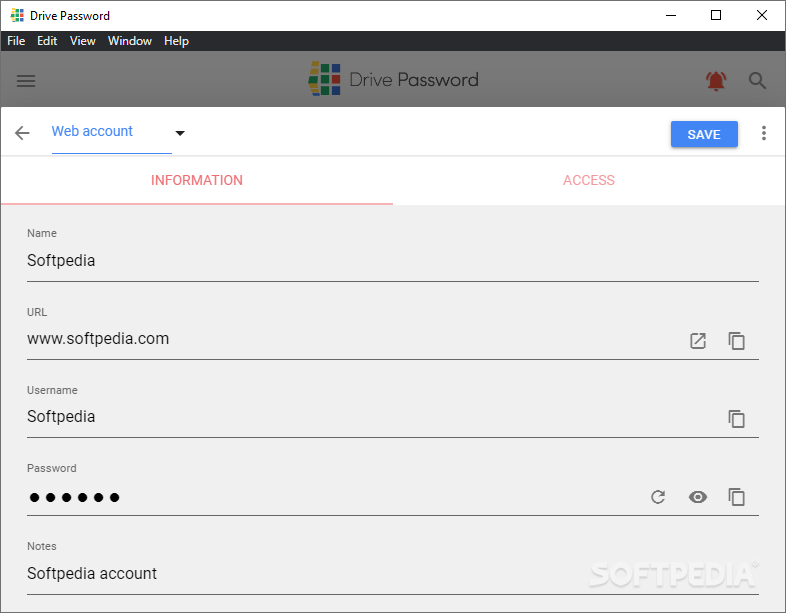The image size is (786, 613).
Task: Minimize the Drive Password window
Action: [671, 16]
